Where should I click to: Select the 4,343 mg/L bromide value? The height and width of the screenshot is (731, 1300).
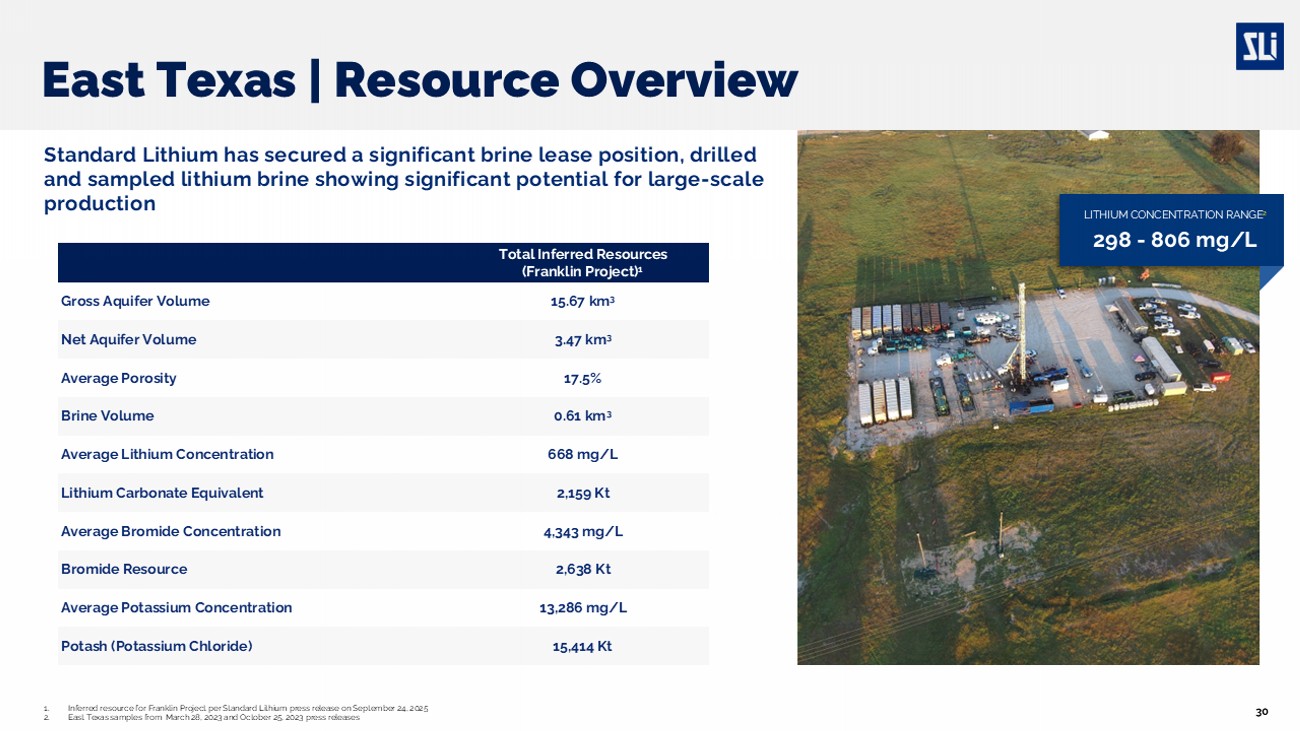pos(582,531)
